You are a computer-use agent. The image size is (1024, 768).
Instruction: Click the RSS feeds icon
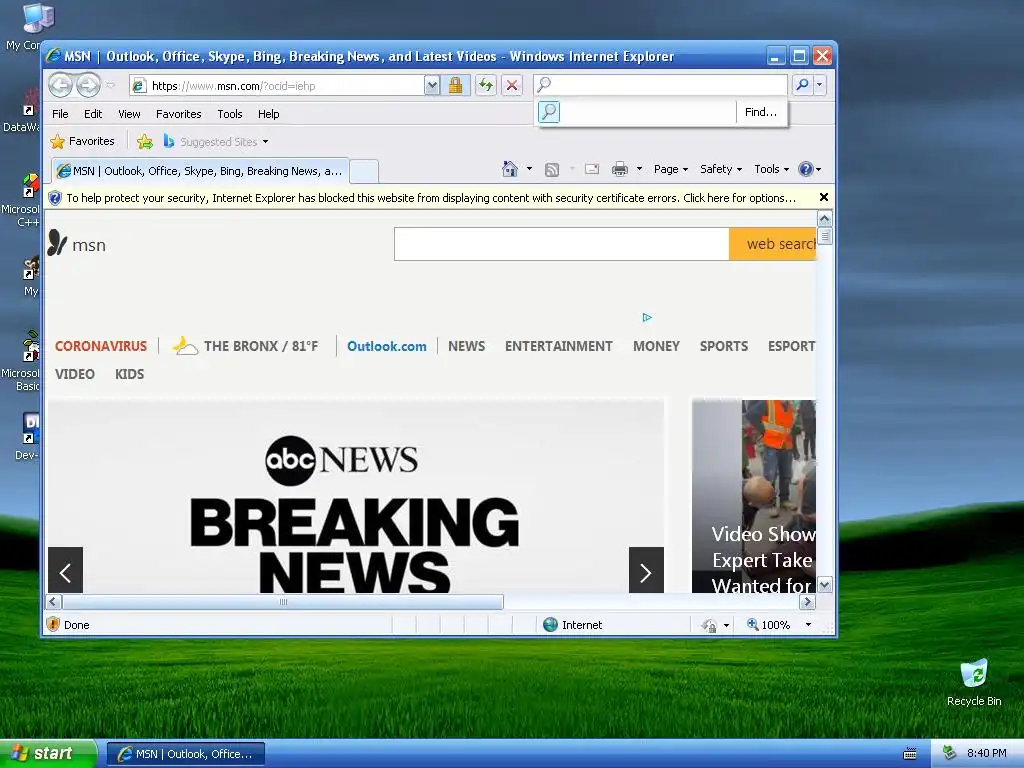[552, 170]
